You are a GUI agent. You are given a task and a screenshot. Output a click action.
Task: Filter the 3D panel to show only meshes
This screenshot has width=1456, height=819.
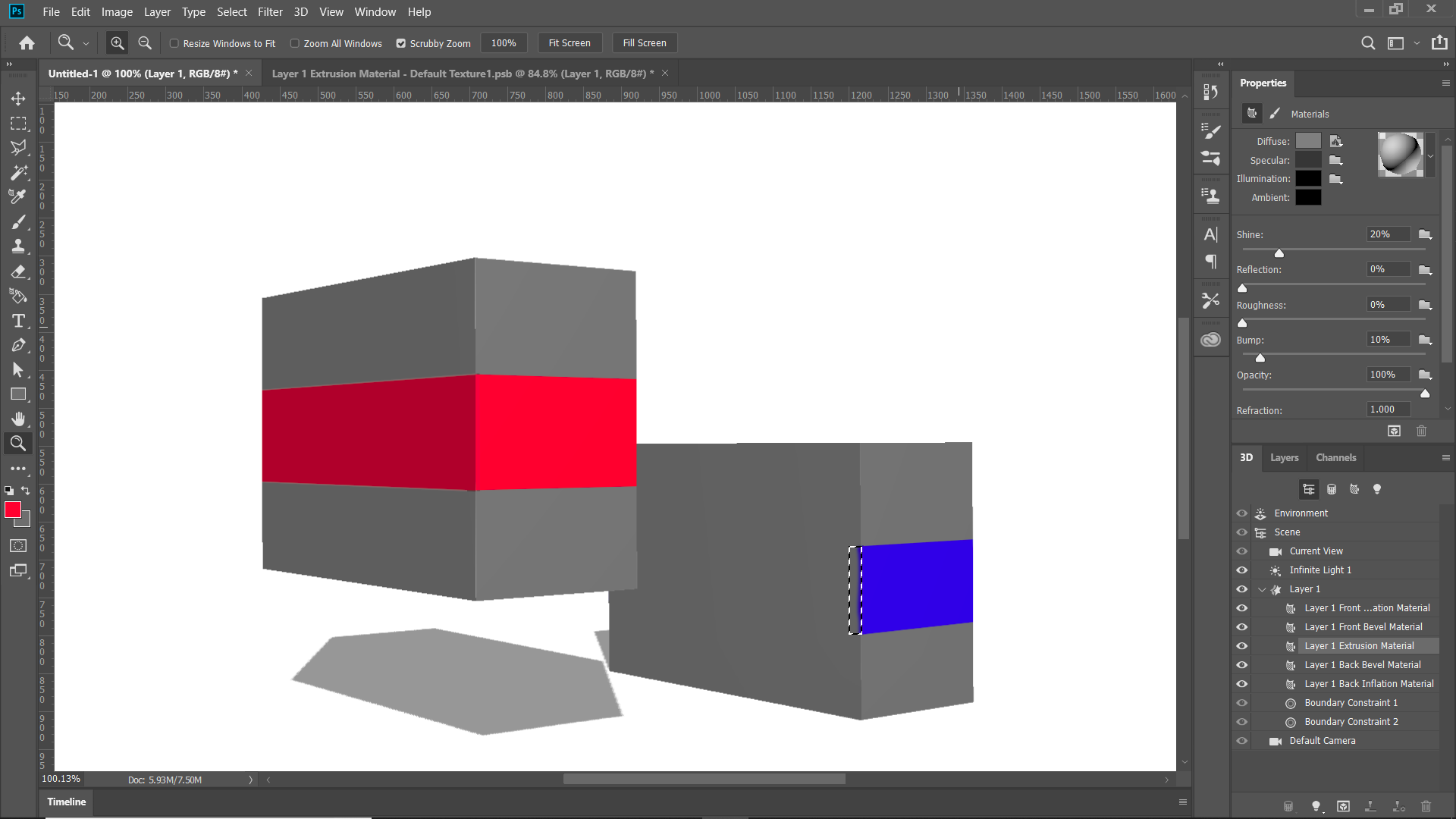coord(1332,489)
